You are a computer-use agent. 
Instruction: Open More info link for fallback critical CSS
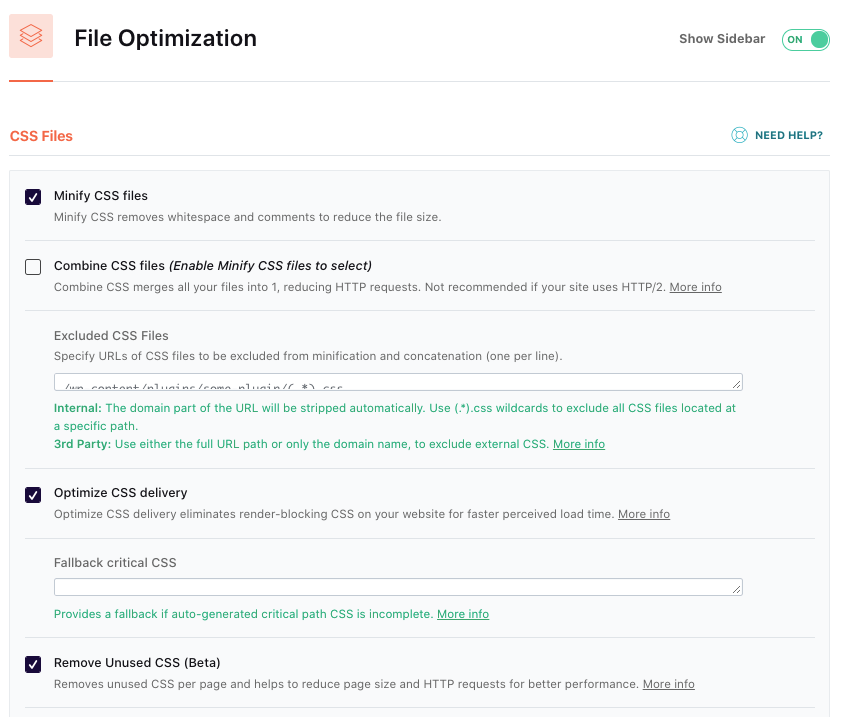(x=463, y=614)
